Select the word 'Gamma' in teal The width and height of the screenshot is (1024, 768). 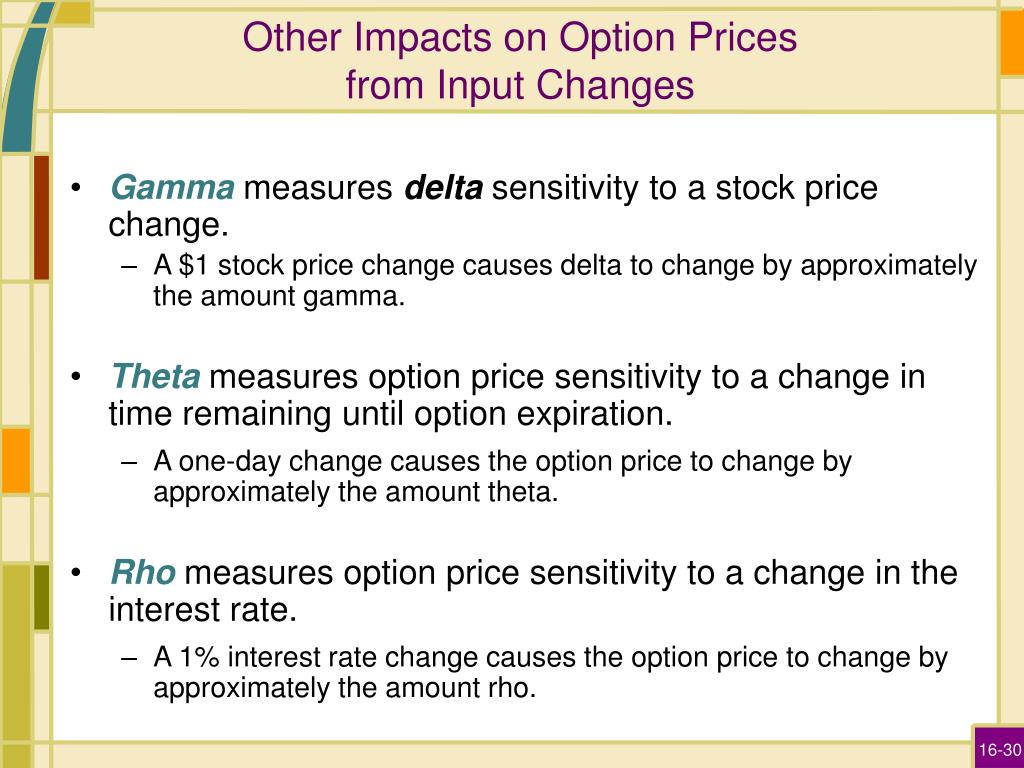pyautogui.click(x=172, y=188)
